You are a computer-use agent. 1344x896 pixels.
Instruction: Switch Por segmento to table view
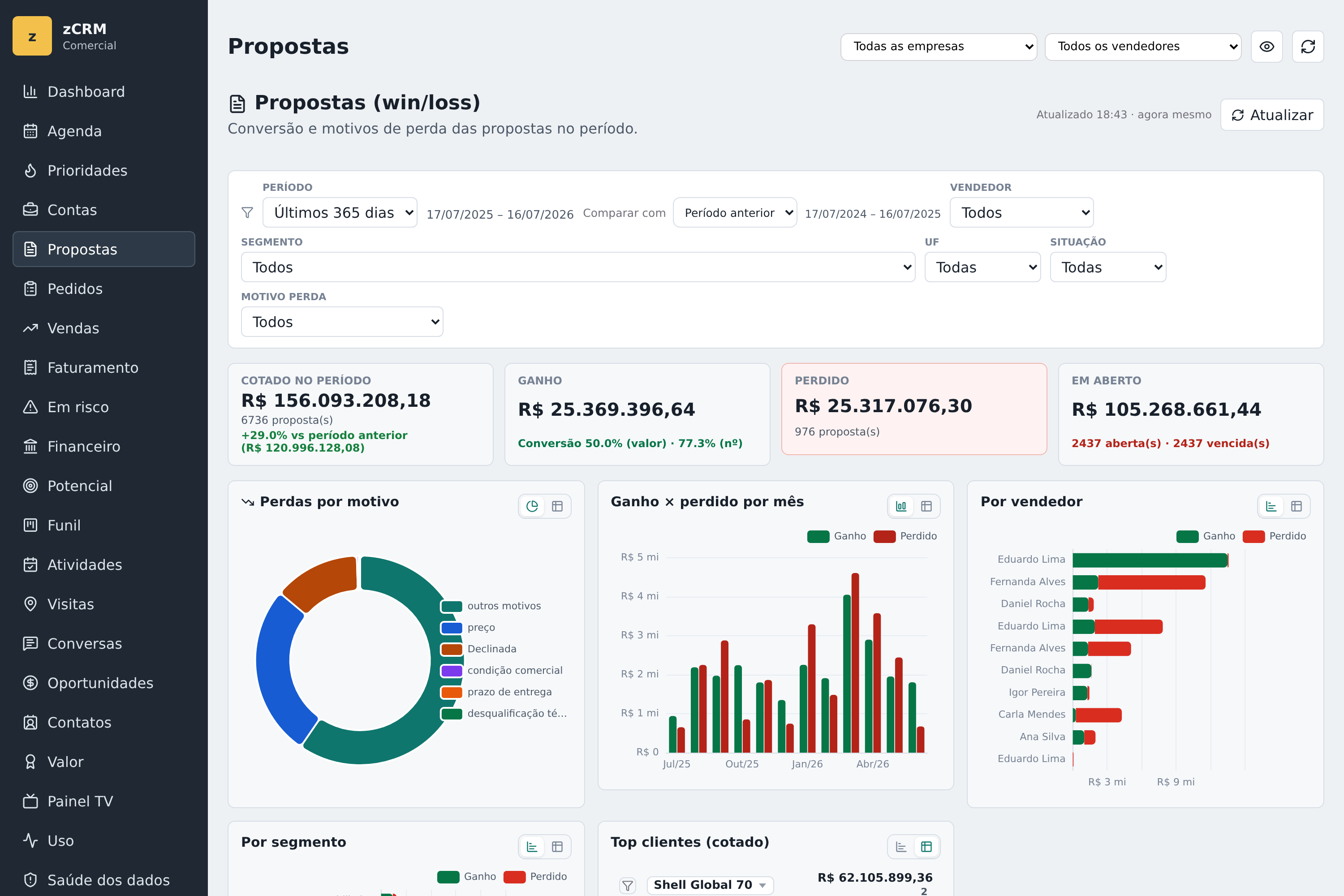(x=557, y=847)
